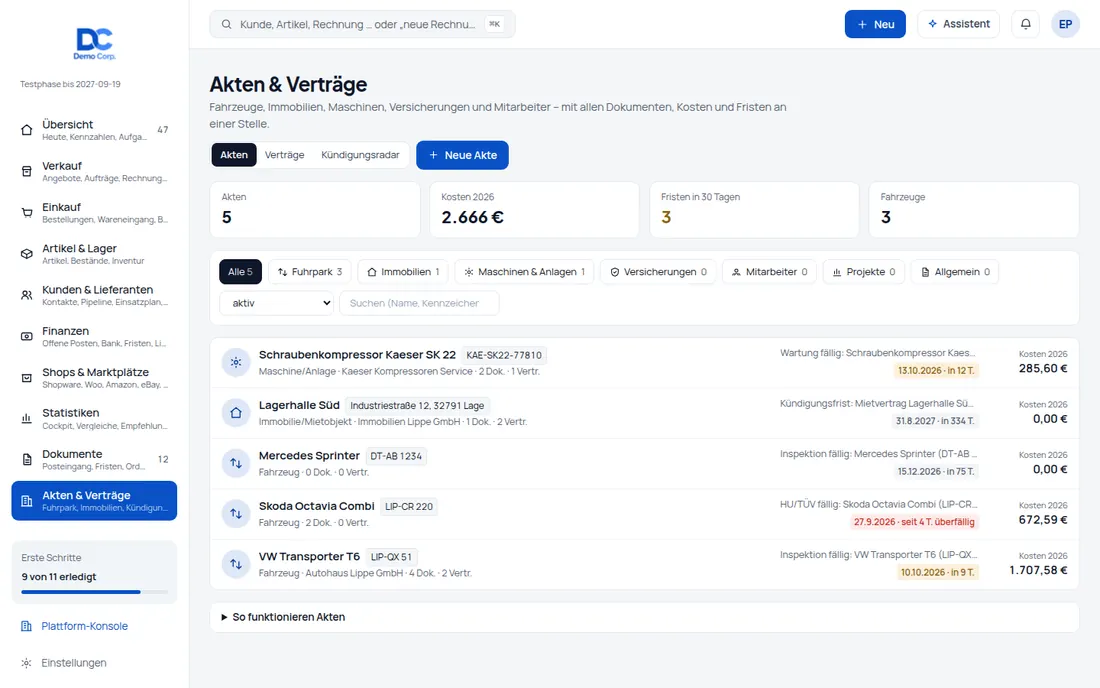This screenshot has width=1100, height=688.
Task: Open the EP user avatar menu
Action: pyautogui.click(x=1065, y=24)
